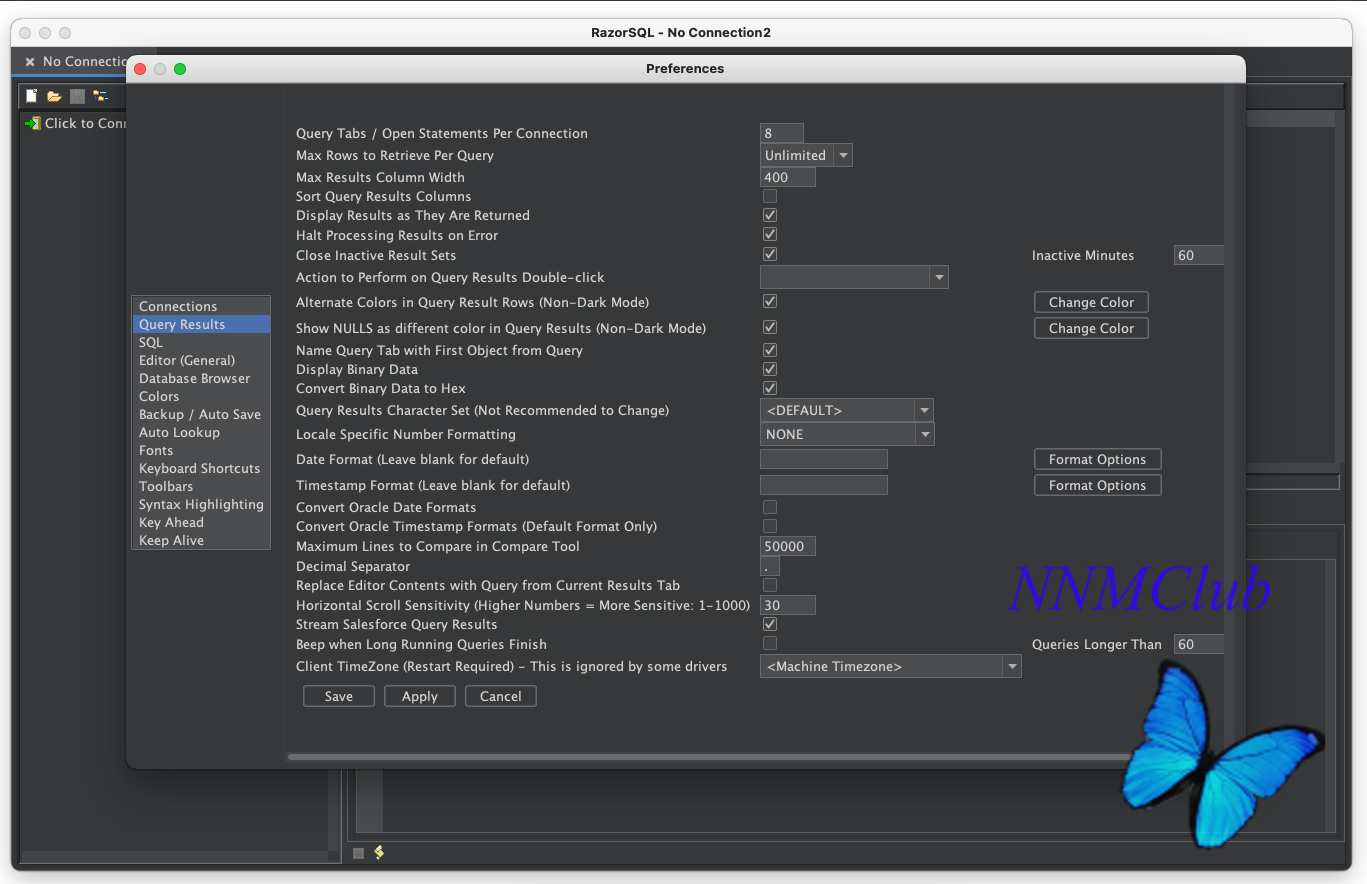
Task: Click Change Color for Show NULLS row
Action: point(1091,328)
